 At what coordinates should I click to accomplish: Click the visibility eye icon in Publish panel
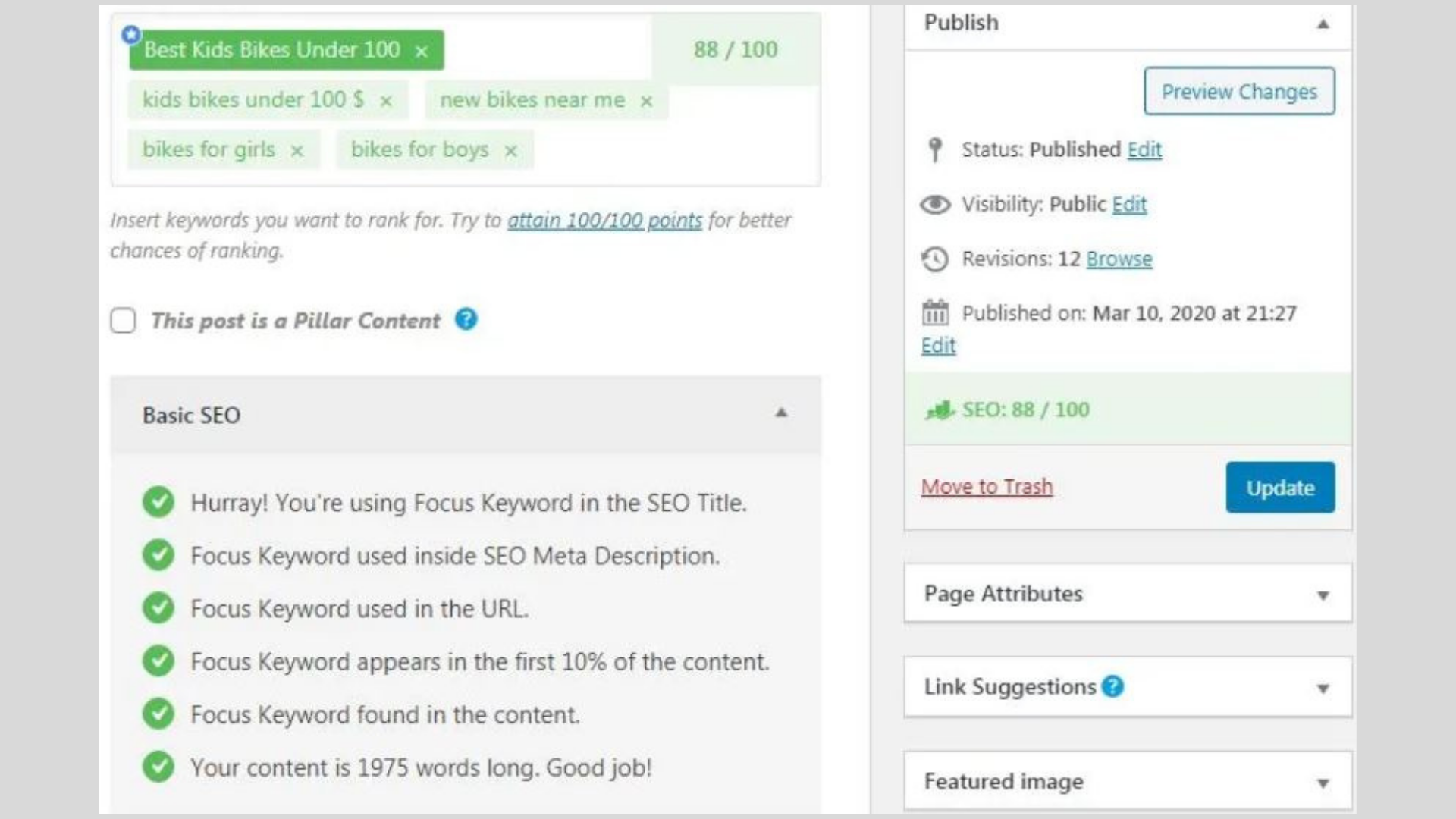click(x=935, y=205)
